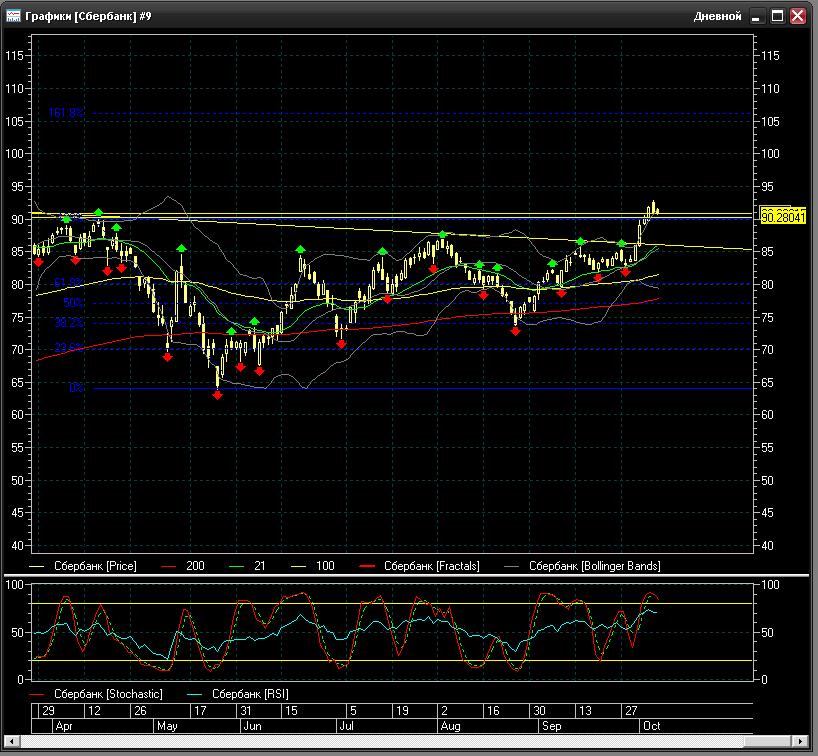Click the 0% Fibonacci level label
The height and width of the screenshot is (756, 818).
click(76, 388)
